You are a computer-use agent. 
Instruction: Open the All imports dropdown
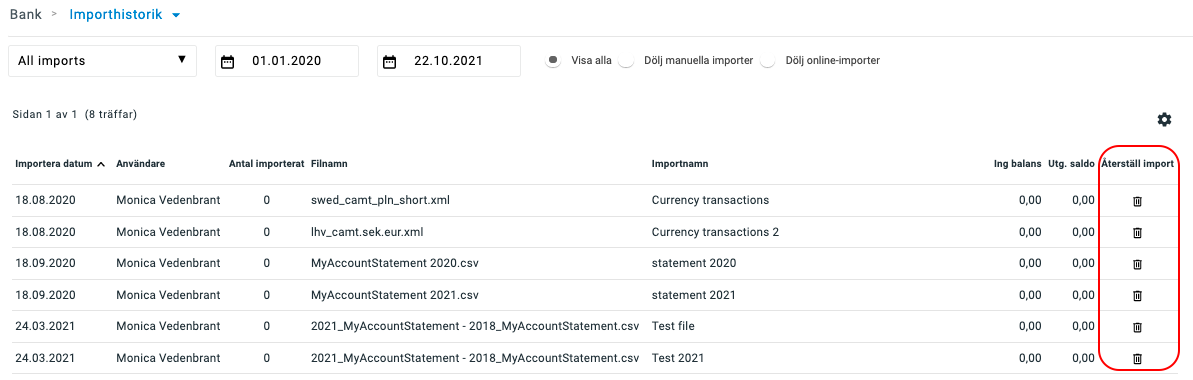coord(102,61)
